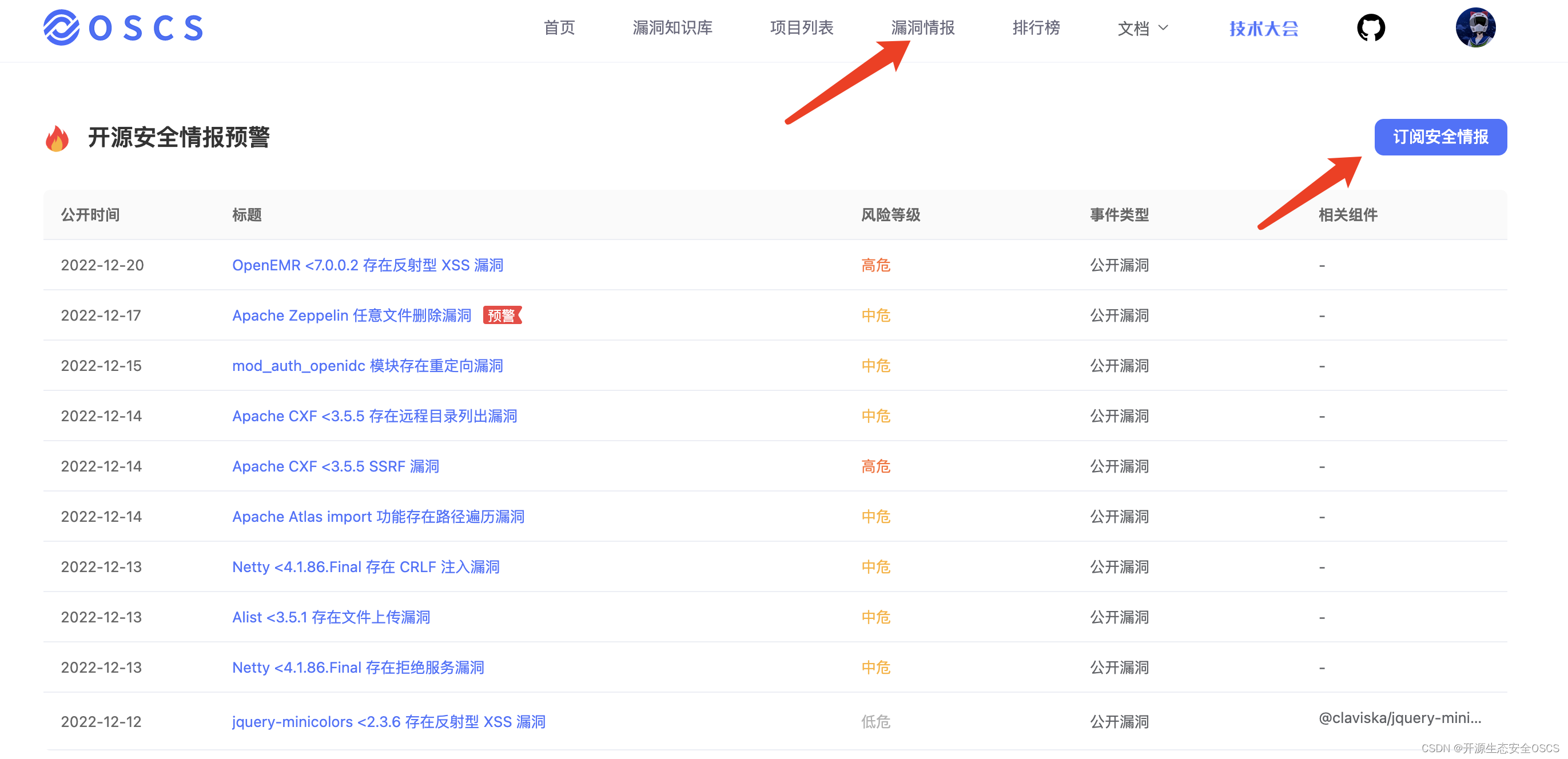Open OpenEMR <7.0.0.2 reflected XSS entry
This screenshot has width=1568, height=759.
368,265
